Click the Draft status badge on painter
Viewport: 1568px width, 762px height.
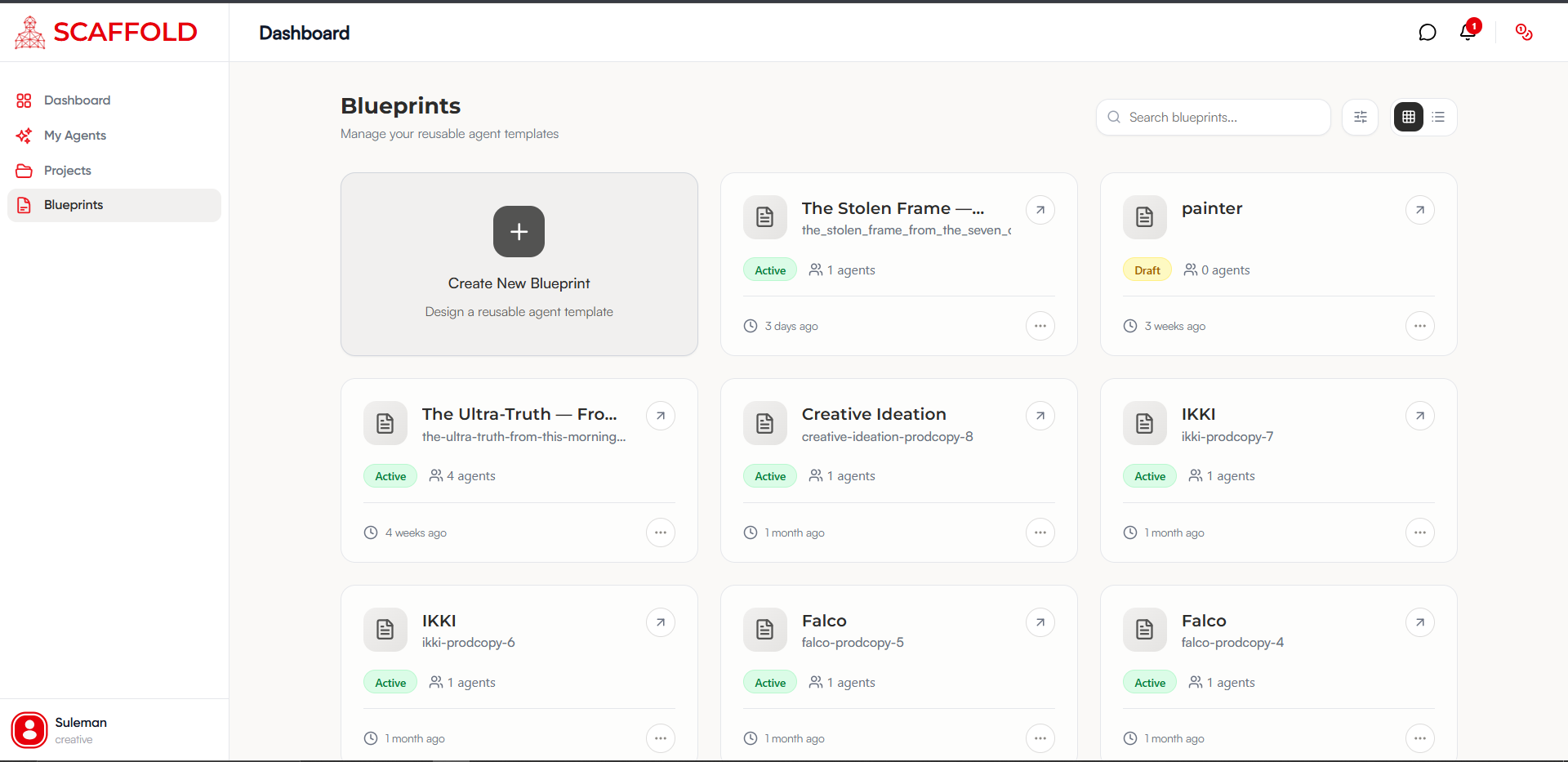[1147, 270]
